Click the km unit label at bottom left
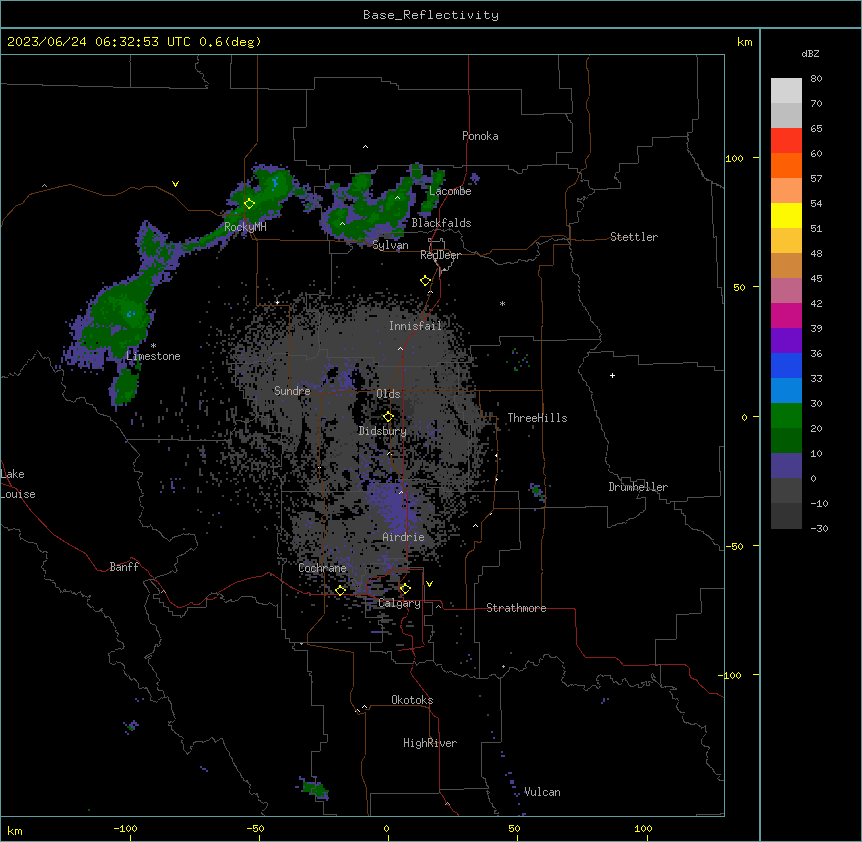This screenshot has height=842, width=862. pyautogui.click(x=15, y=830)
